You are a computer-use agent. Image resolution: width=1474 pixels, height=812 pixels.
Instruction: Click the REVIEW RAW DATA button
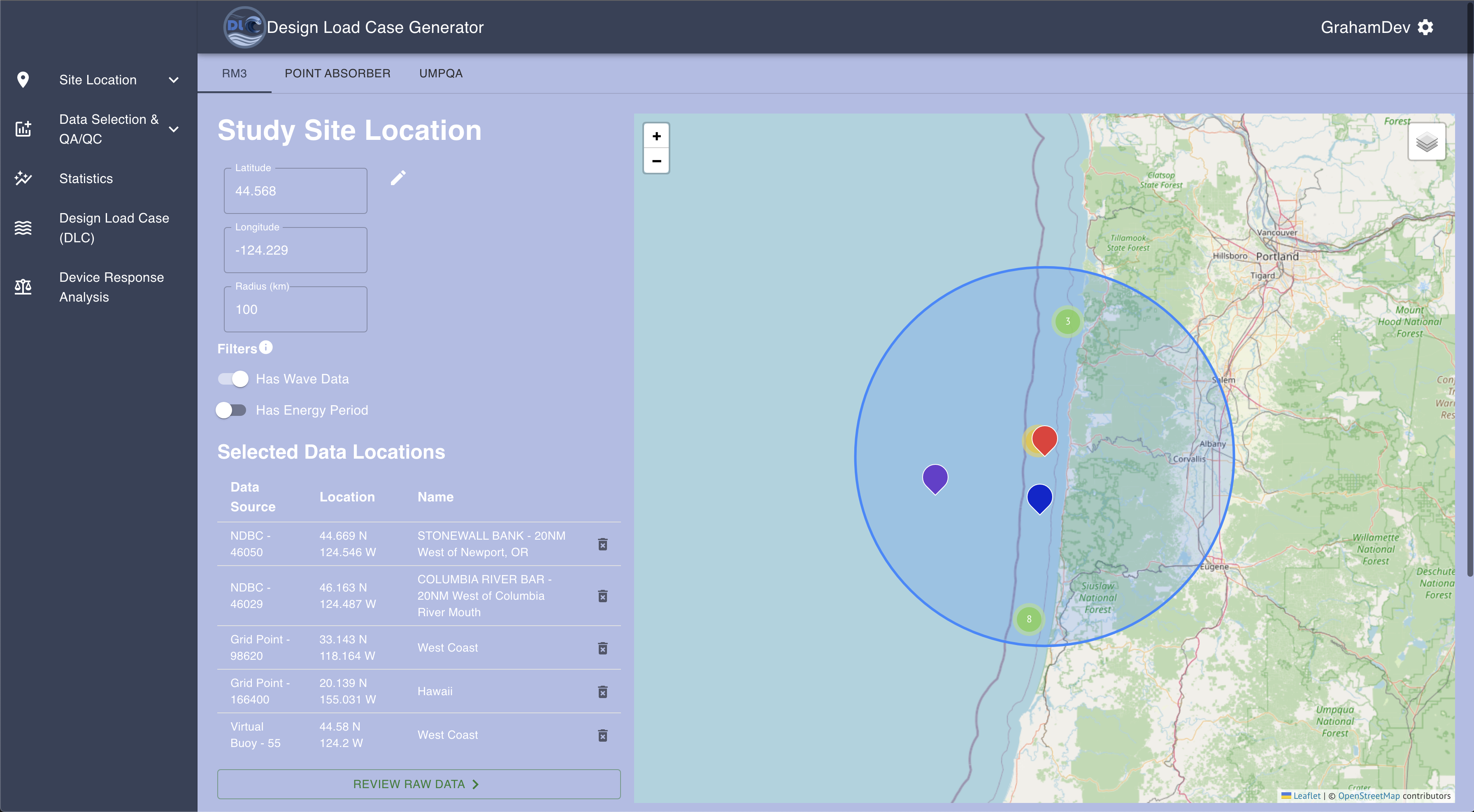tap(418, 784)
